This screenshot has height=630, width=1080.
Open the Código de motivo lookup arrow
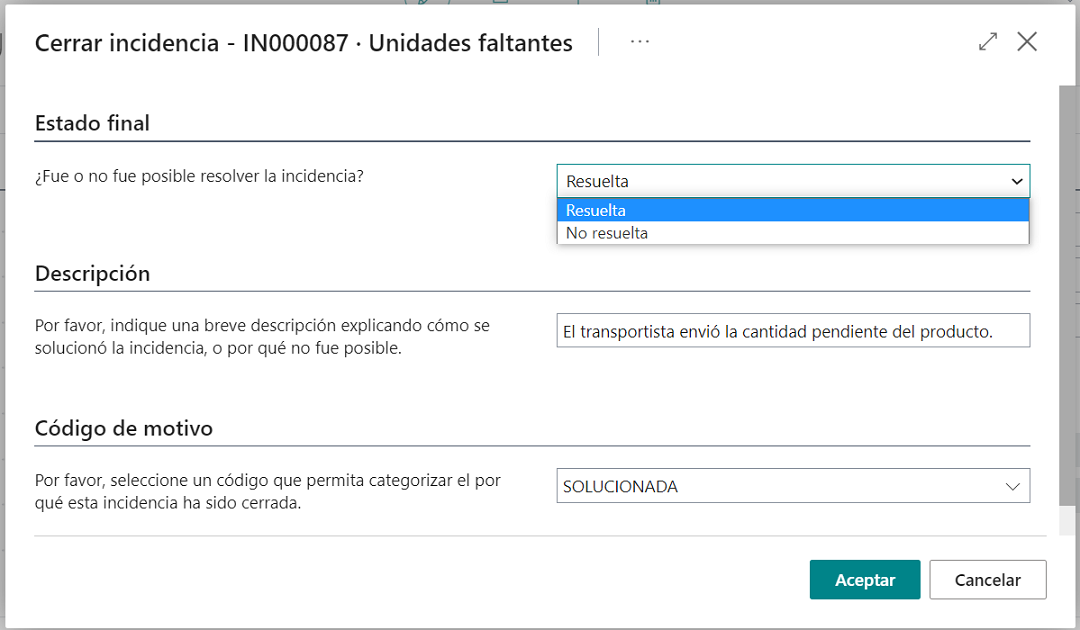[1013, 487]
